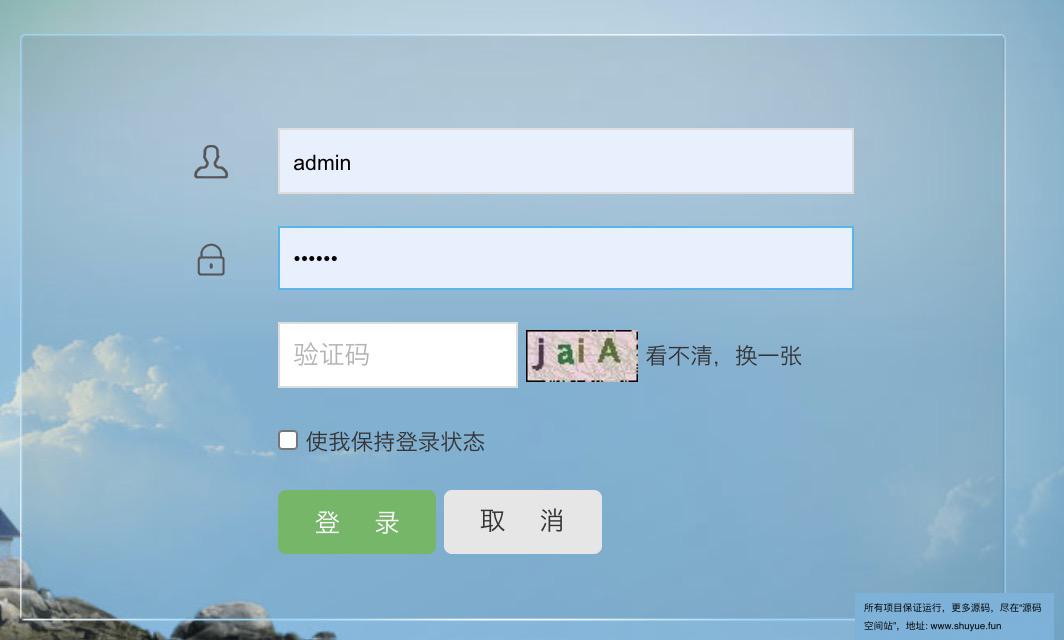Click into the 验证码 captcha input box
The image size is (1064, 640).
tap(398, 355)
